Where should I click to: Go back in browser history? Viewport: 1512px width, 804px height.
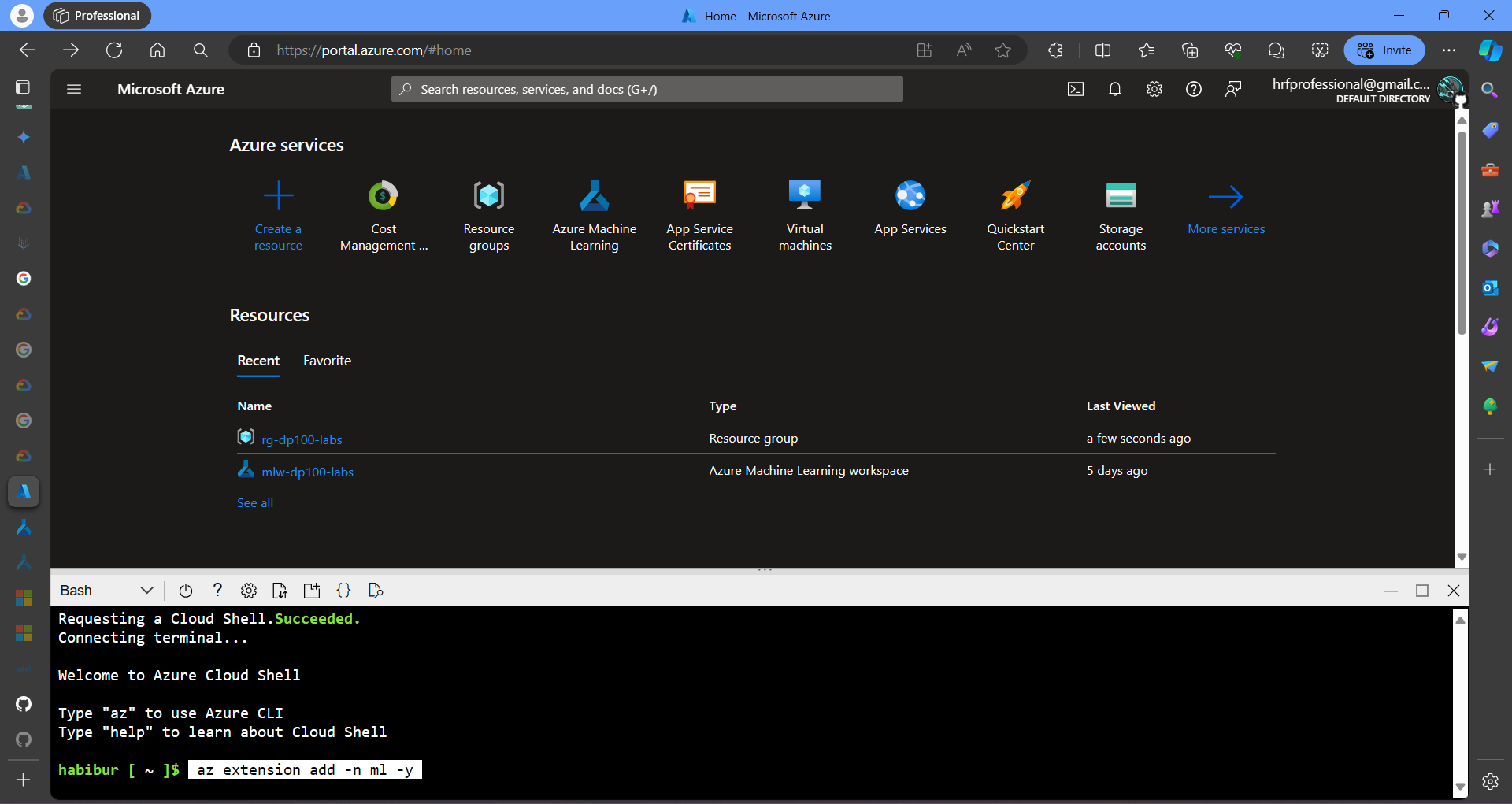(28, 50)
